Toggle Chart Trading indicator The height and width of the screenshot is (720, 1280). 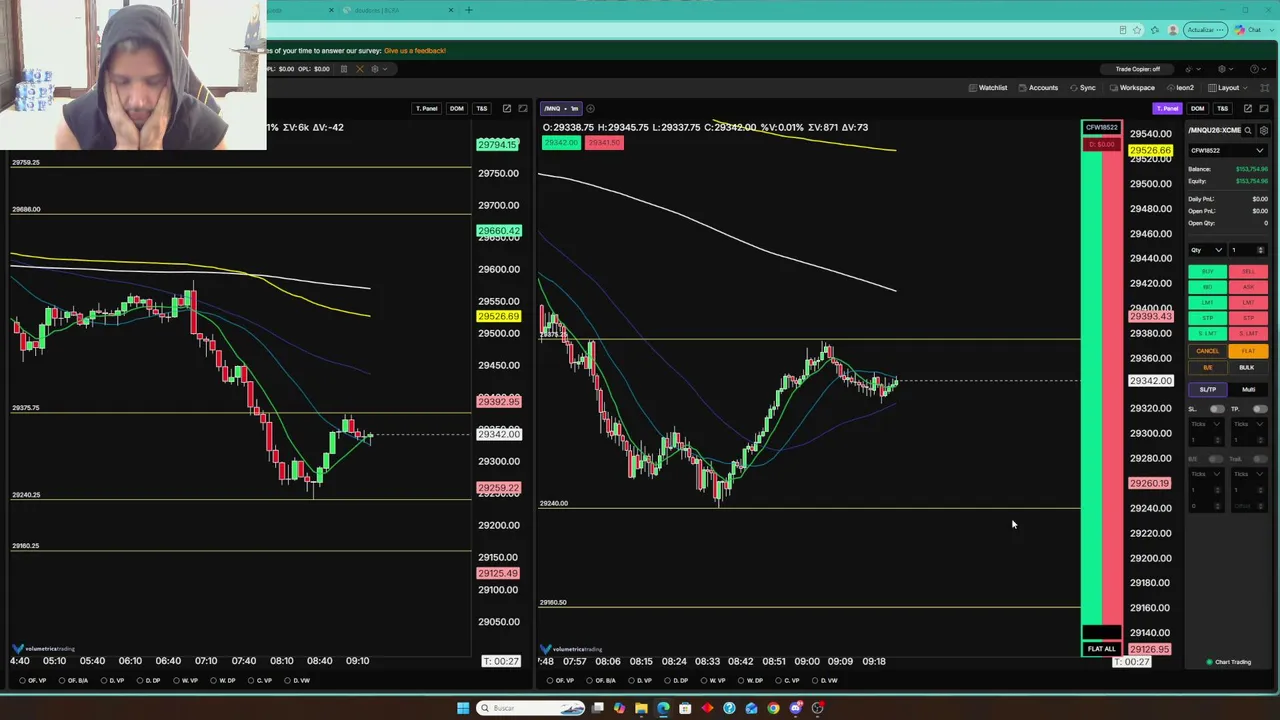[1229, 662]
